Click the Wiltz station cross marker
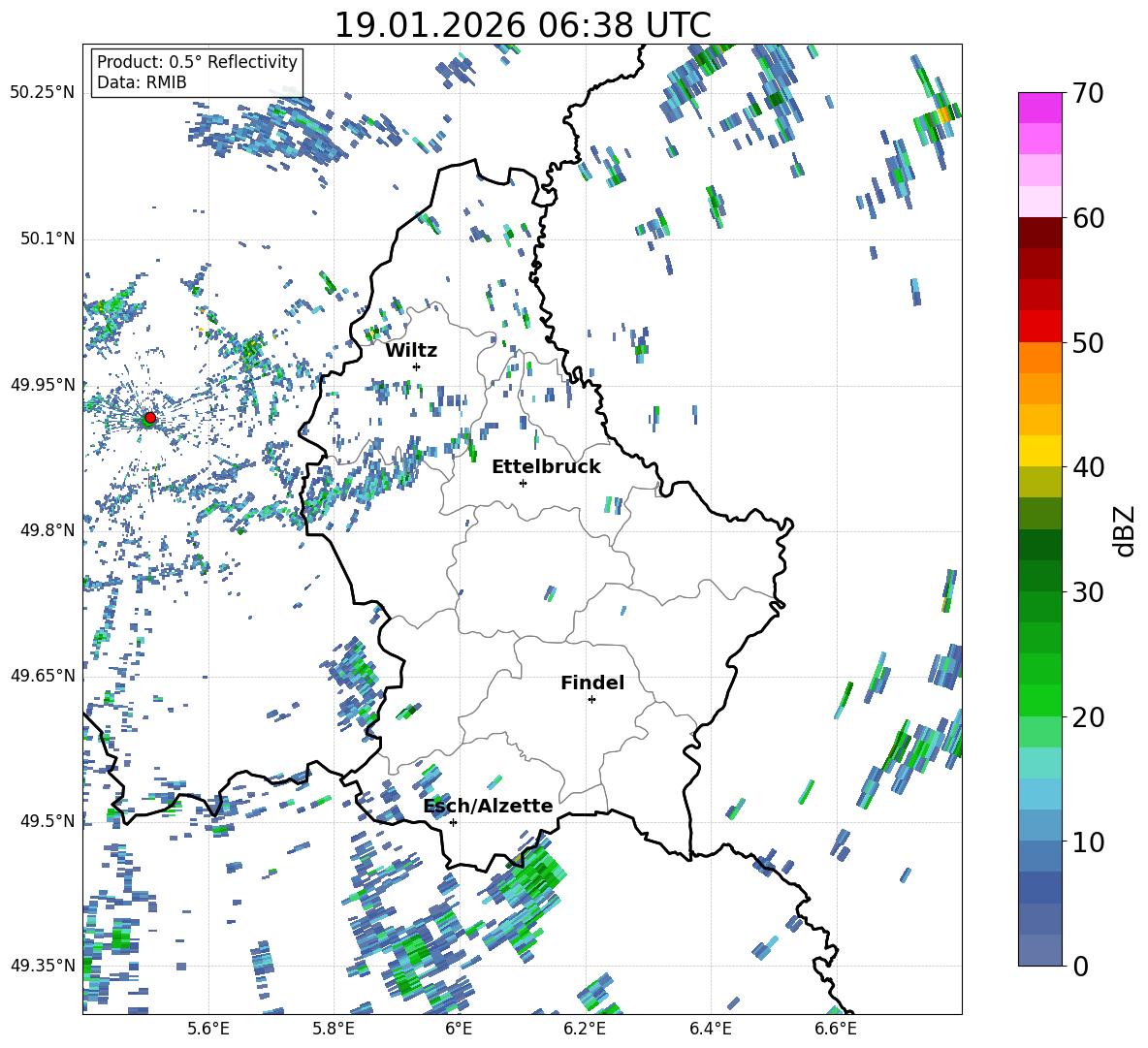The width and height of the screenshot is (1148, 1048). click(416, 366)
